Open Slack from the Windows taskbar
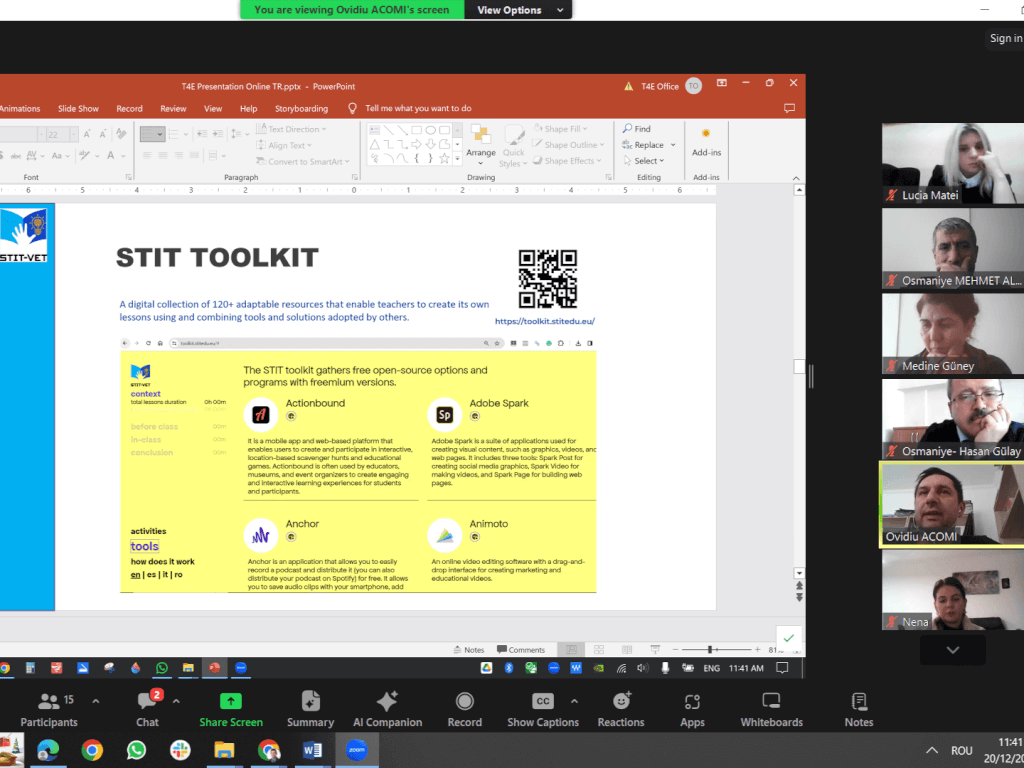This screenshot has width=1024, height=768. point(180,750)
